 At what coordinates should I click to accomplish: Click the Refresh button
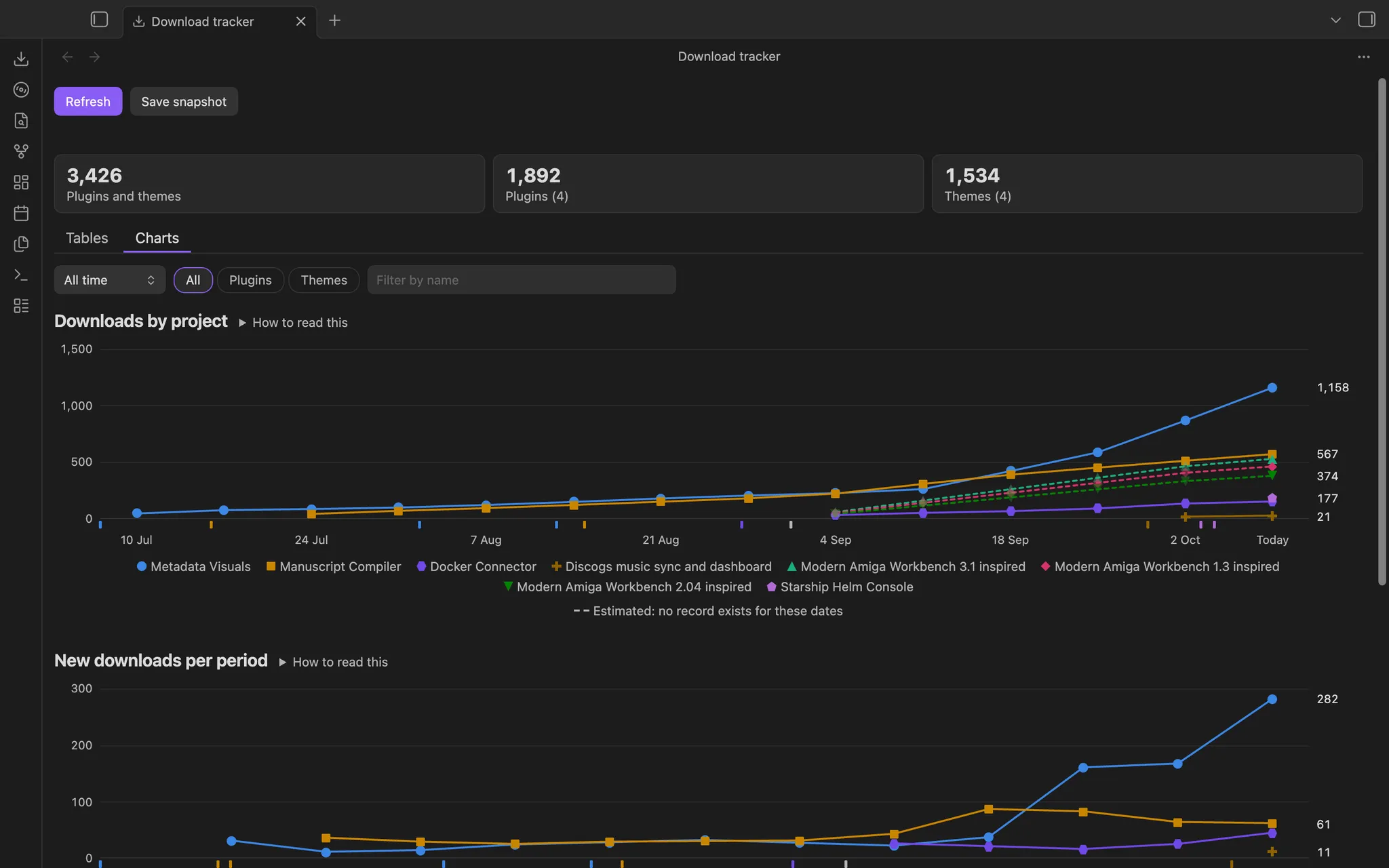[x=88, y=101]
